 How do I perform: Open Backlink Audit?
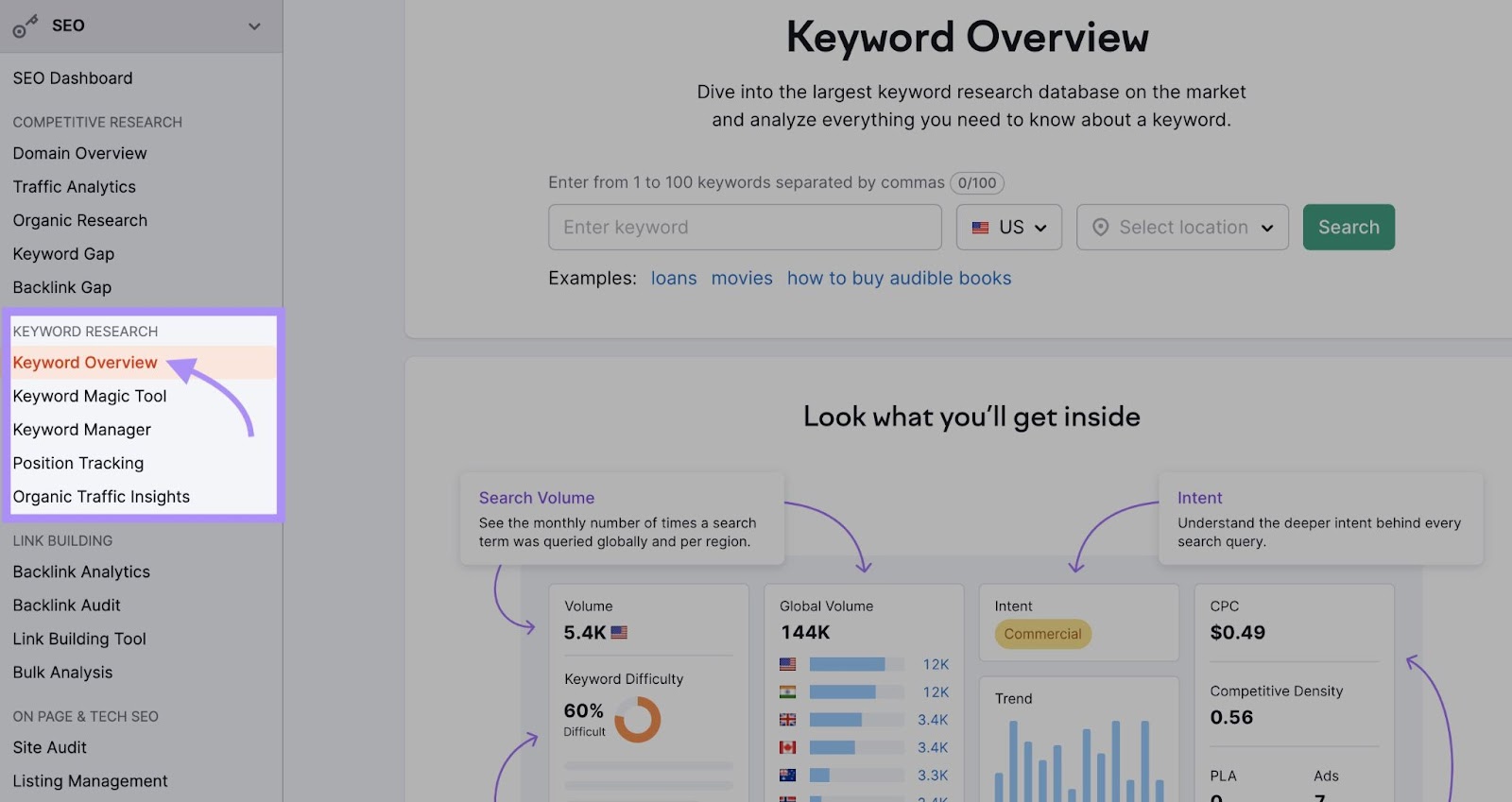[x=67, y=606]
